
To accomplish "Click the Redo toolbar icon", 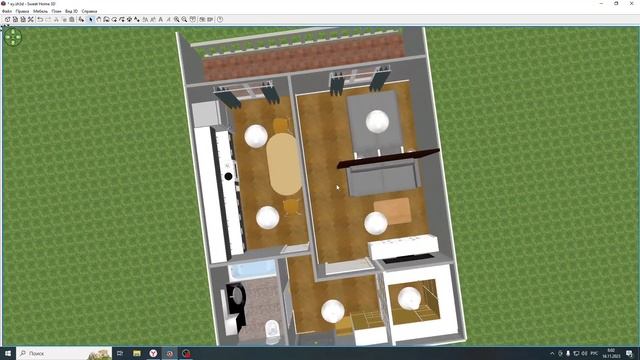I will [x=48, y=19].
